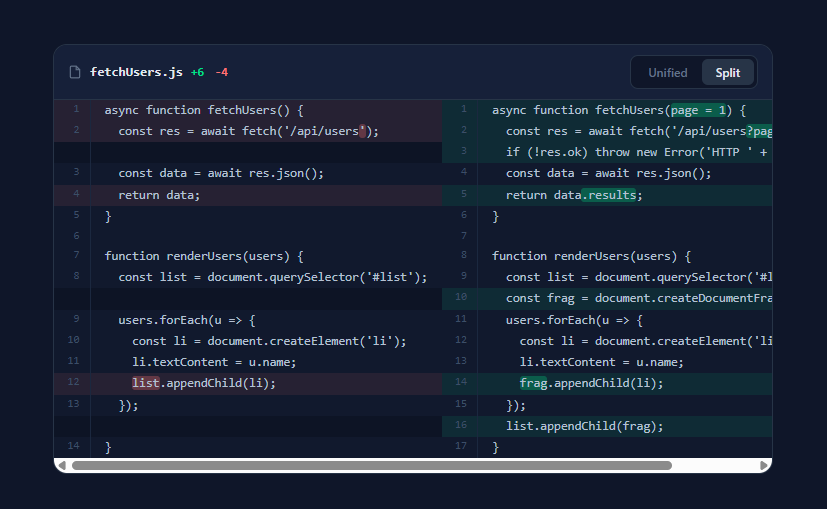
Task: Click the added line 'list.appendChild(frag);'
Action: click(607, 426)
